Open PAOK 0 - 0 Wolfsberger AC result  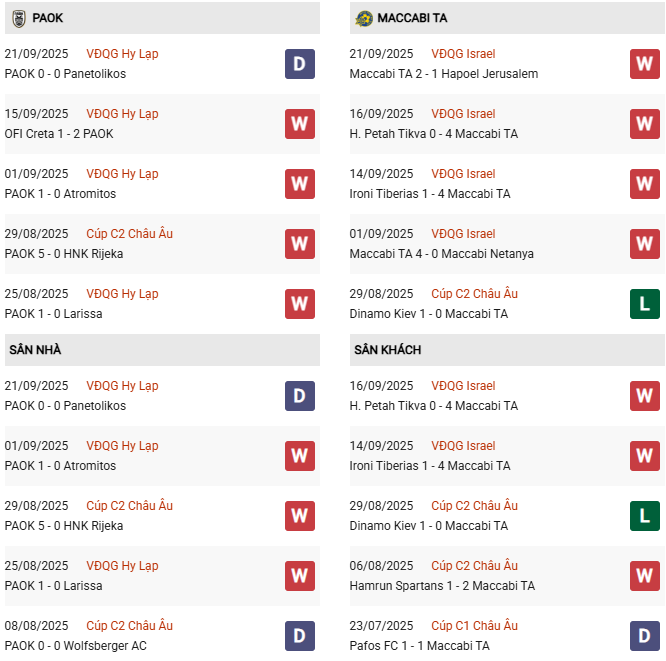pyautogui.click(x=75, y=646)
